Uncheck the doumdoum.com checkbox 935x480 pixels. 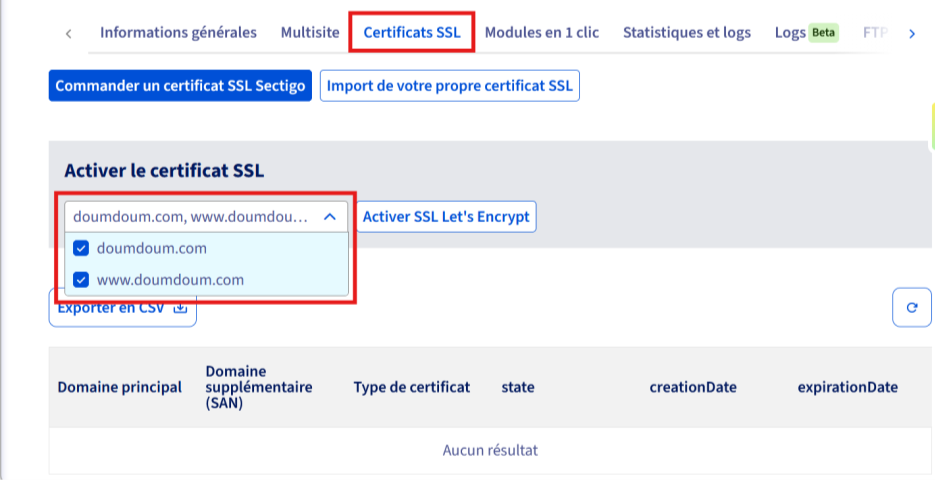click(x=82, y=249)
